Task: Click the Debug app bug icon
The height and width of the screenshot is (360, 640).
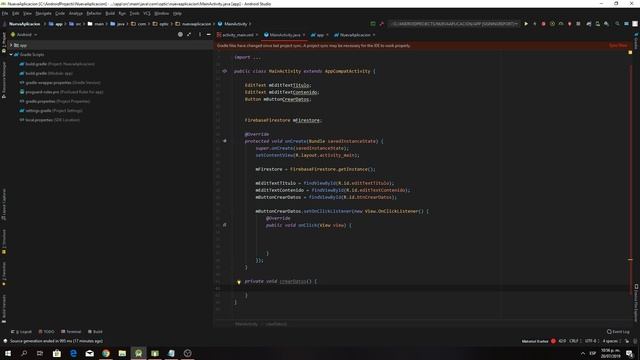Action: [x=543, y=24]
